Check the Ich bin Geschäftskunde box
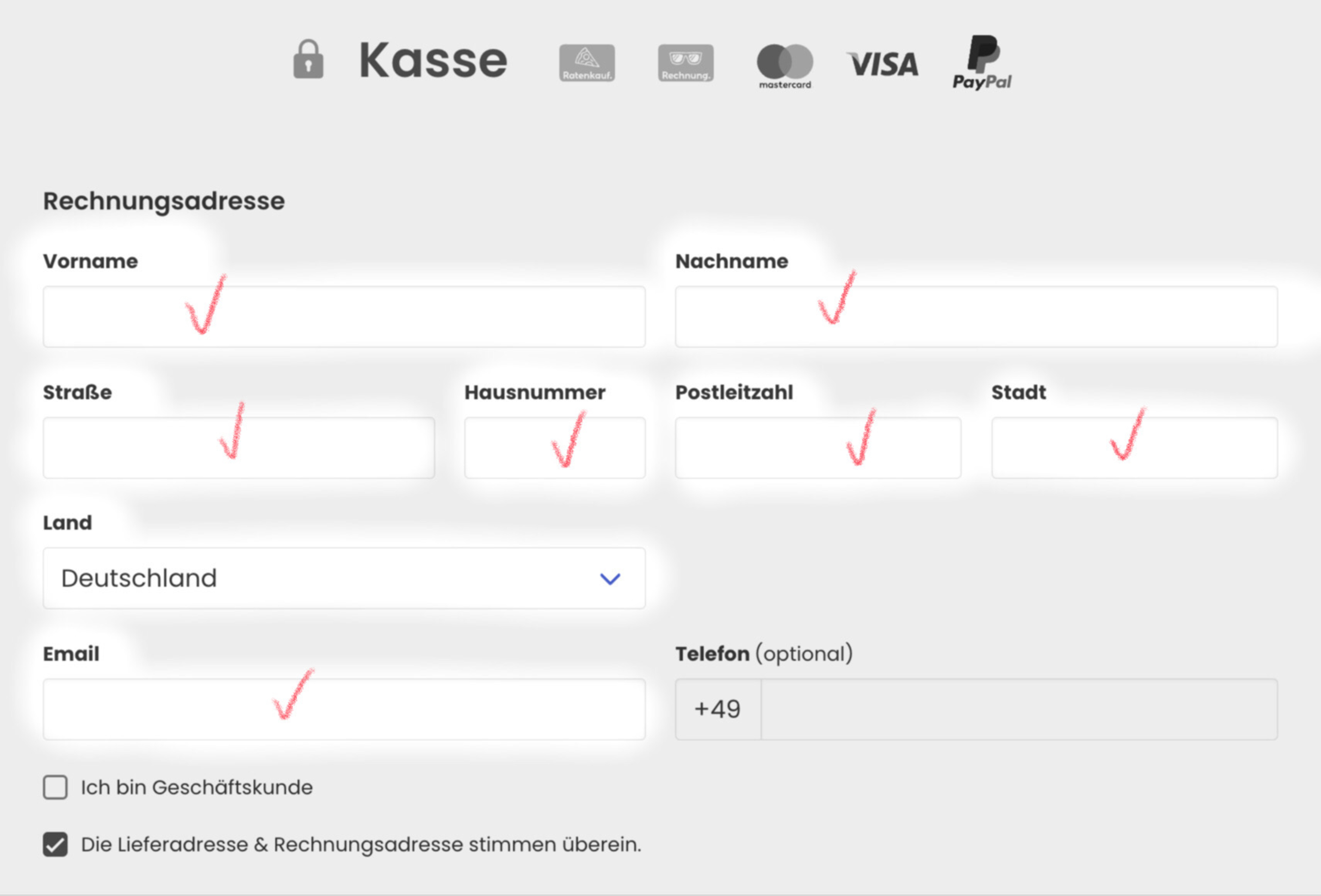This screenshot has height=896, width=1321. click(55, 787)
